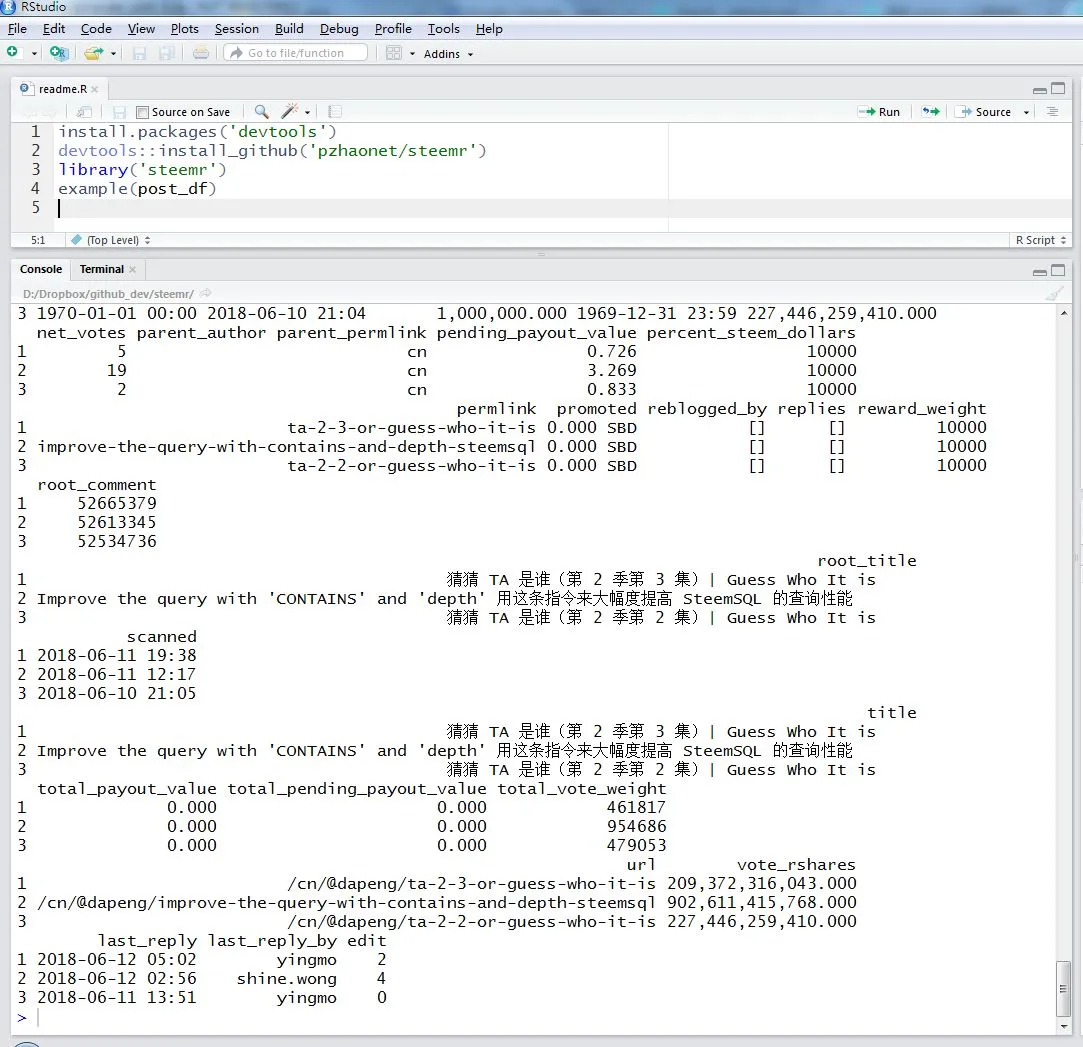Open the R Script file type selector
The image size is (1083, 1047).
1040,240
